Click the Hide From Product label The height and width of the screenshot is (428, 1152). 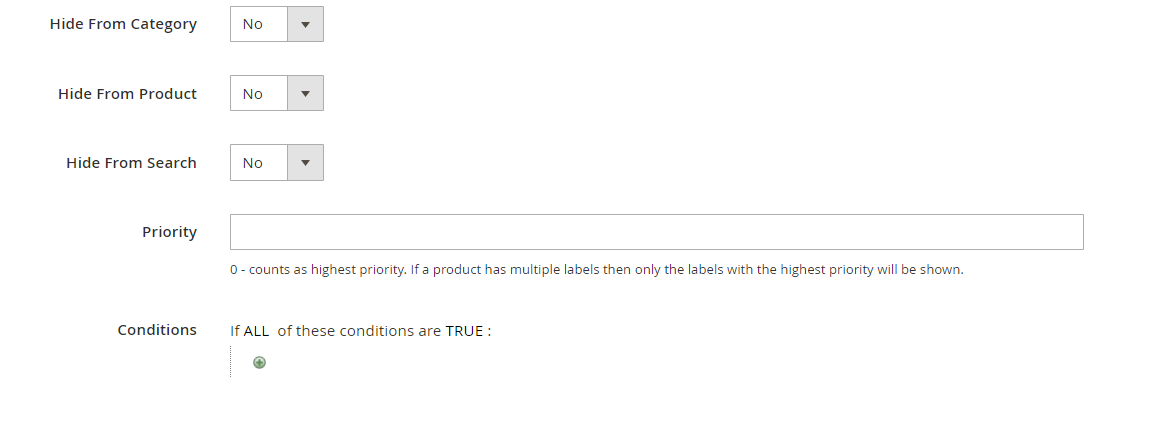pyautogui.click(x=127, y=94)
